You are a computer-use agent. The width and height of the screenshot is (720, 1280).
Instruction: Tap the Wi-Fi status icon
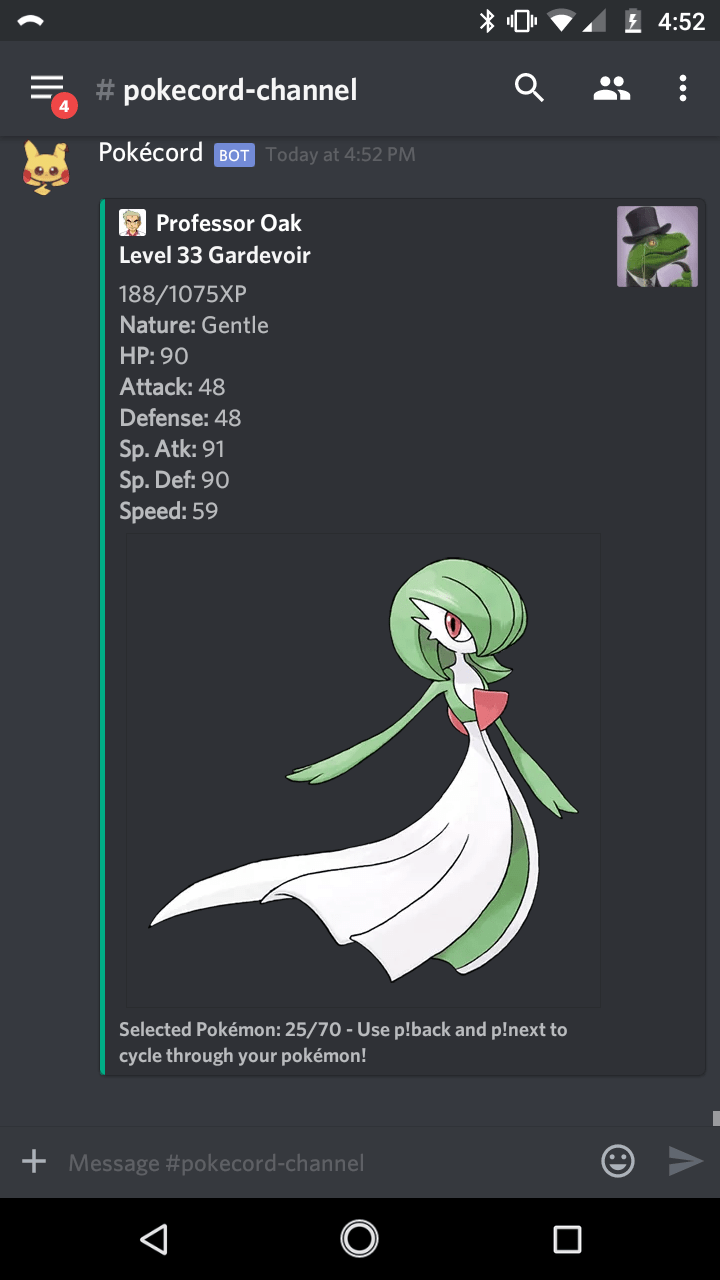(x=562, y=21)
